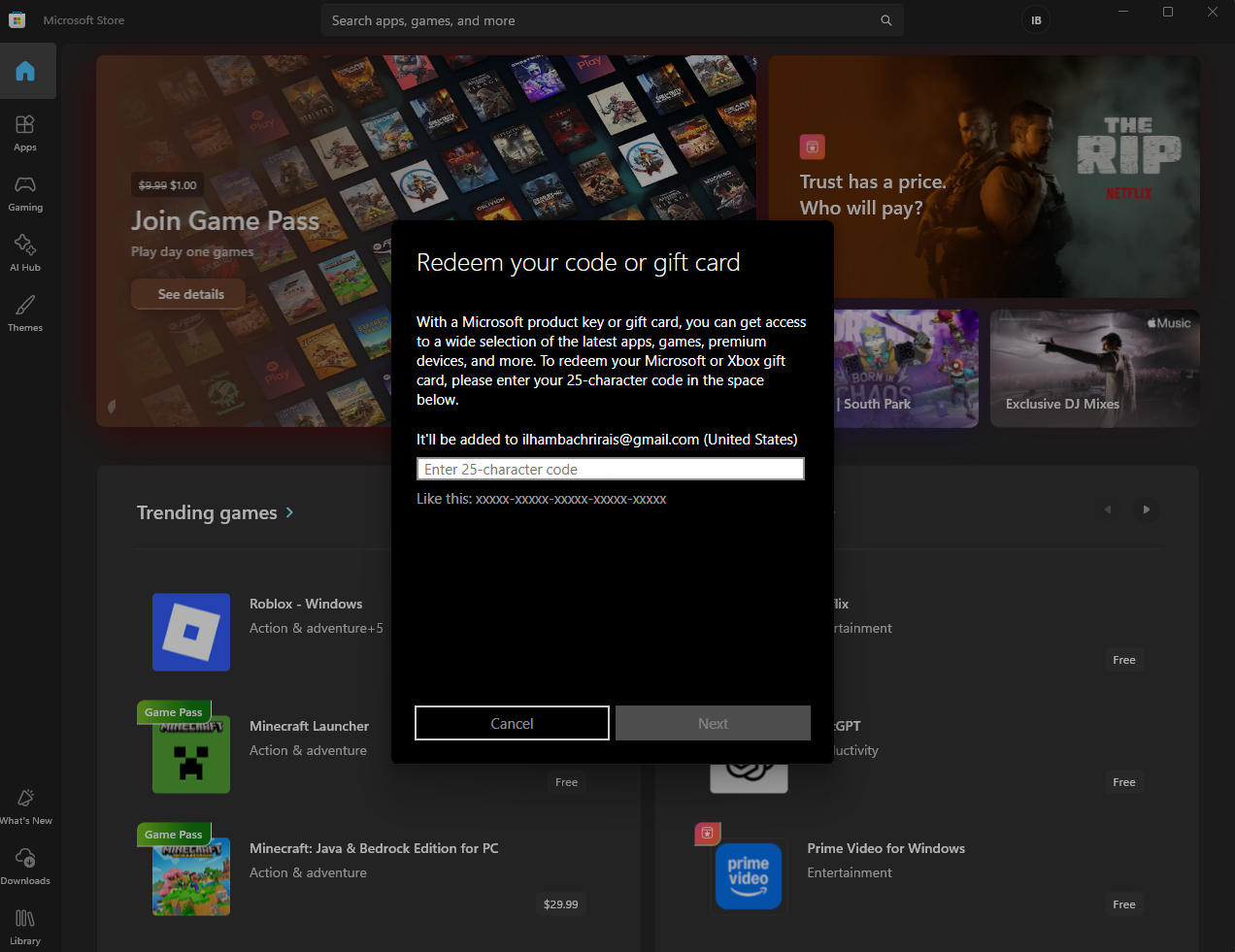
Task: Click the Search apps, games, and more box
Action: [613, 20]
